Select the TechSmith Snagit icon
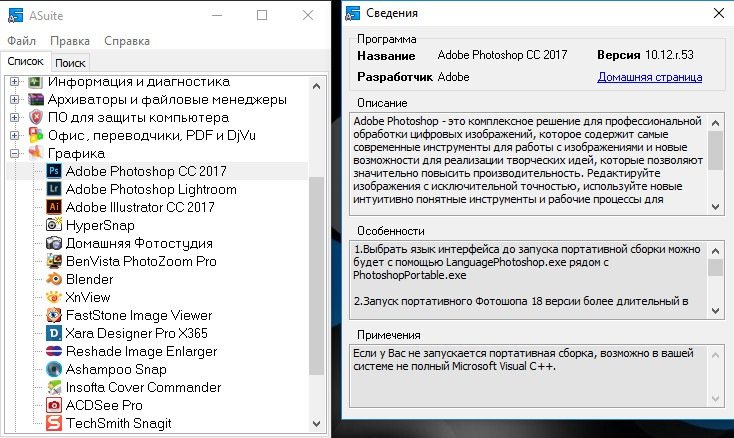Viewport: 734px width, 438px height. tap(54, 423)
